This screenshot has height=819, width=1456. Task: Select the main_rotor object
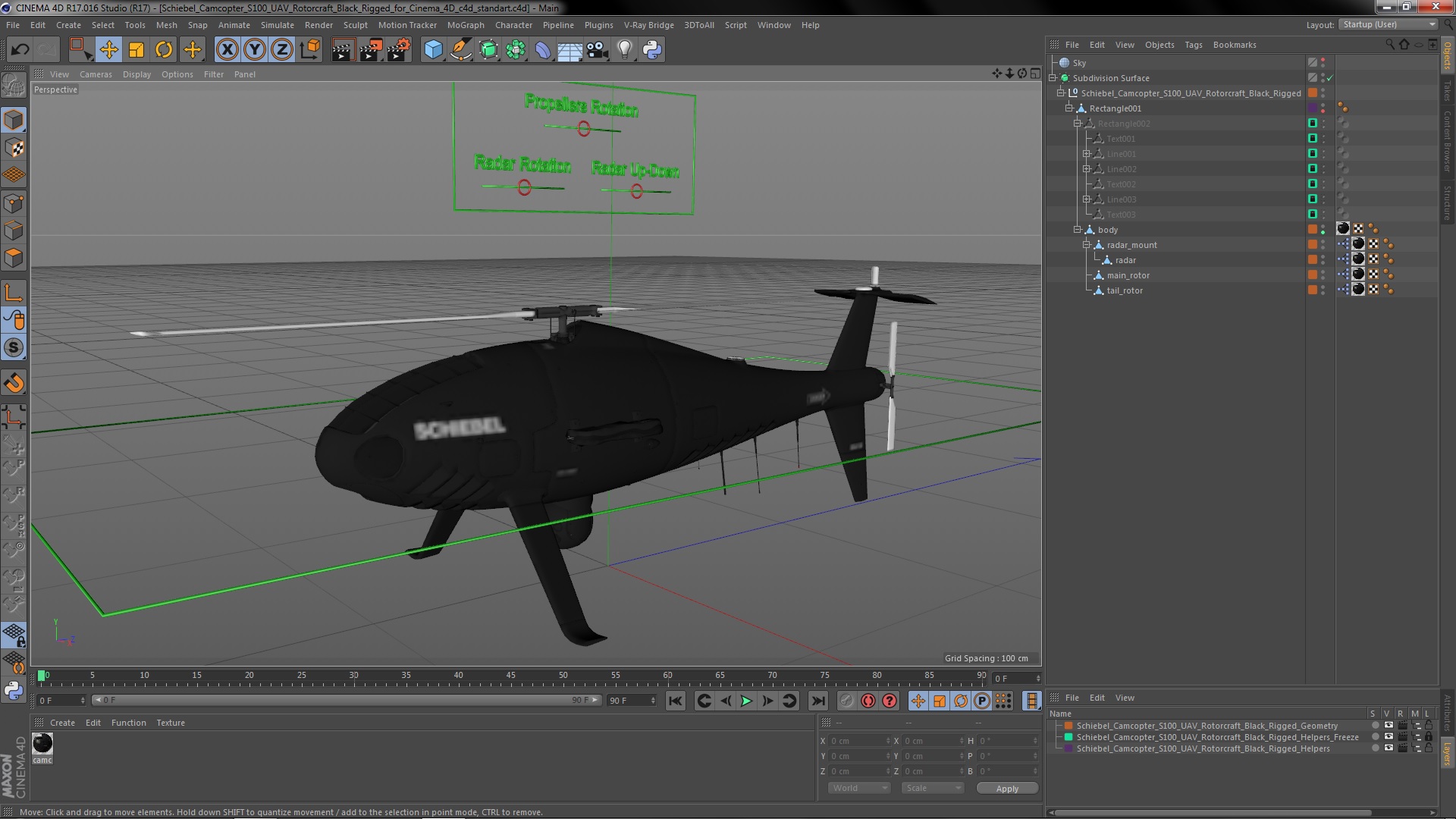[1128, 275]
